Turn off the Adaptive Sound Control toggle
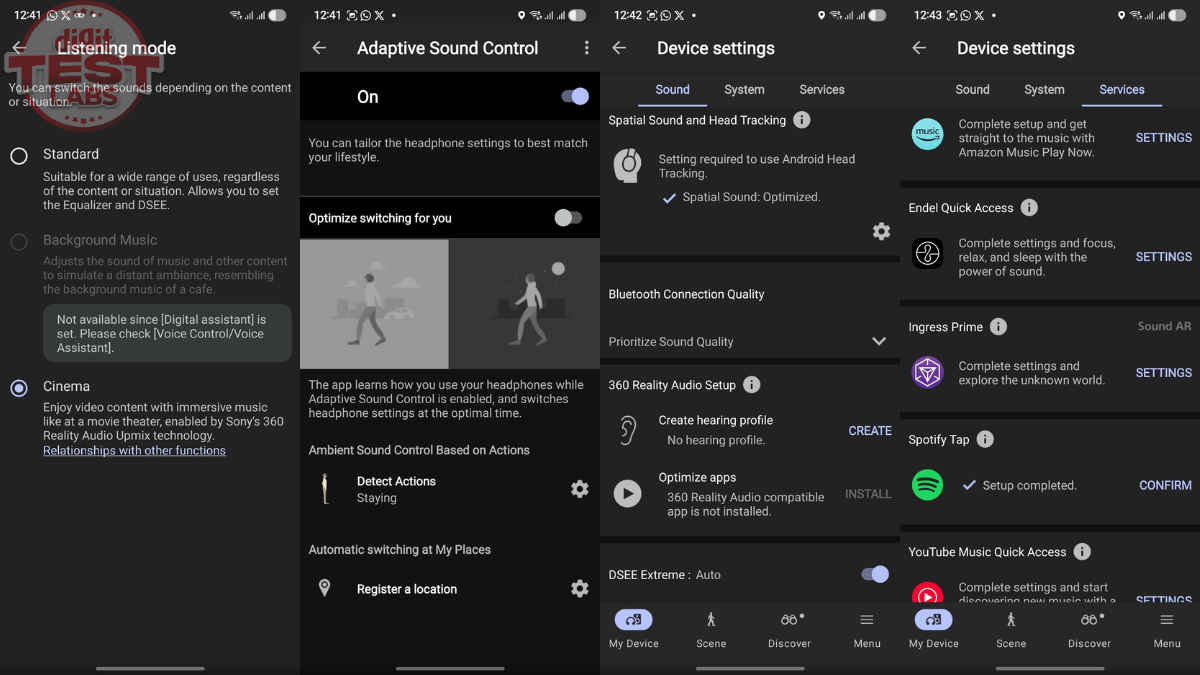The height and width of the screenshot is (675, 1200). (574, 97)
